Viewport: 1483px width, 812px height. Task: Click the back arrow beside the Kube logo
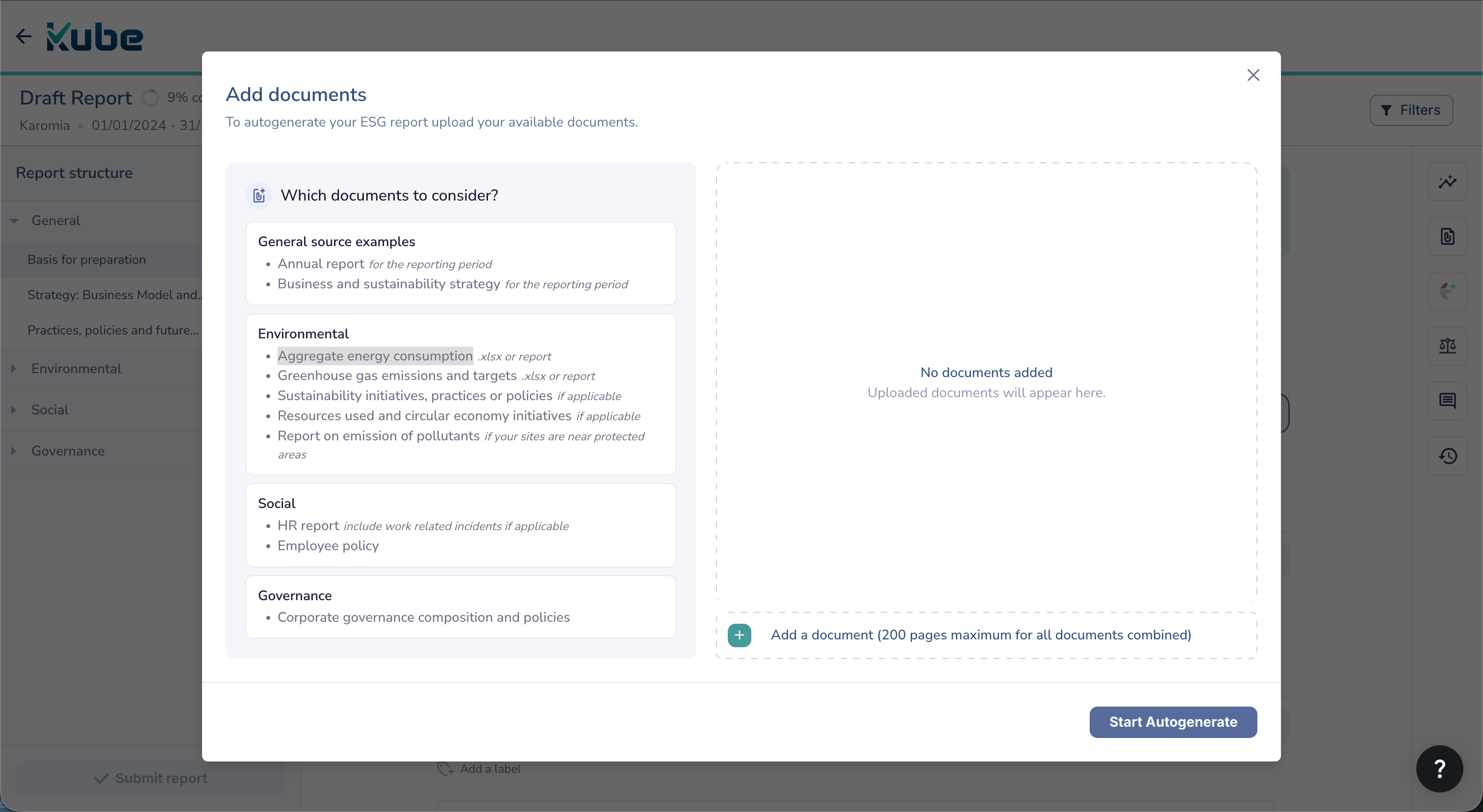pyautogui.click(x=24, y=36)
